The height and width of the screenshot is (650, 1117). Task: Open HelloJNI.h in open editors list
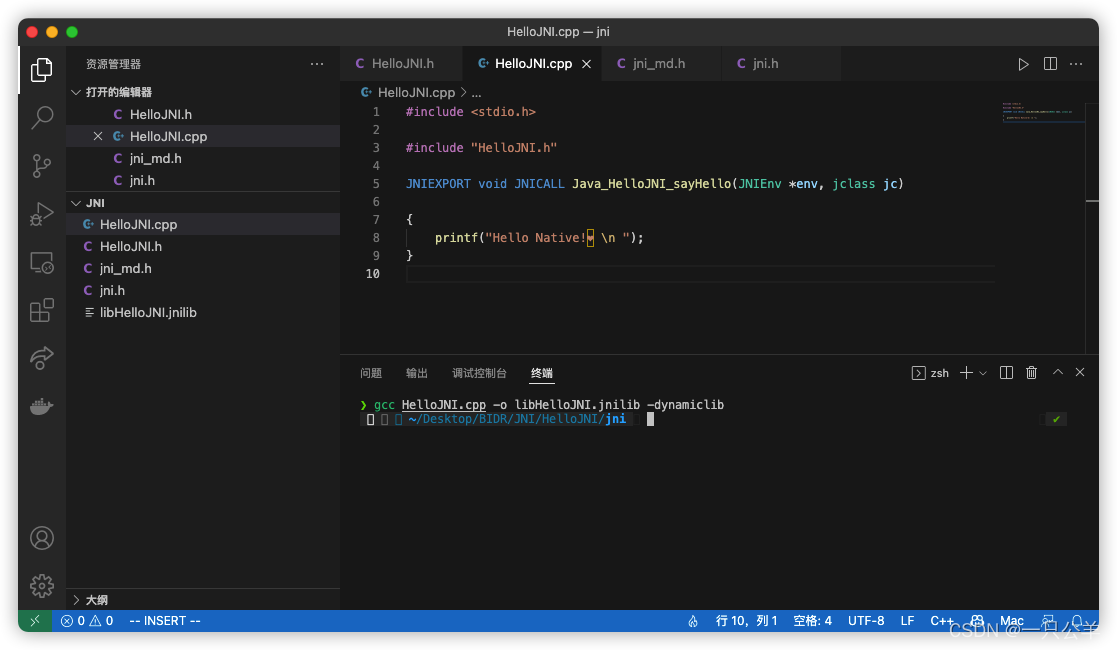click(x=203, y=114)
